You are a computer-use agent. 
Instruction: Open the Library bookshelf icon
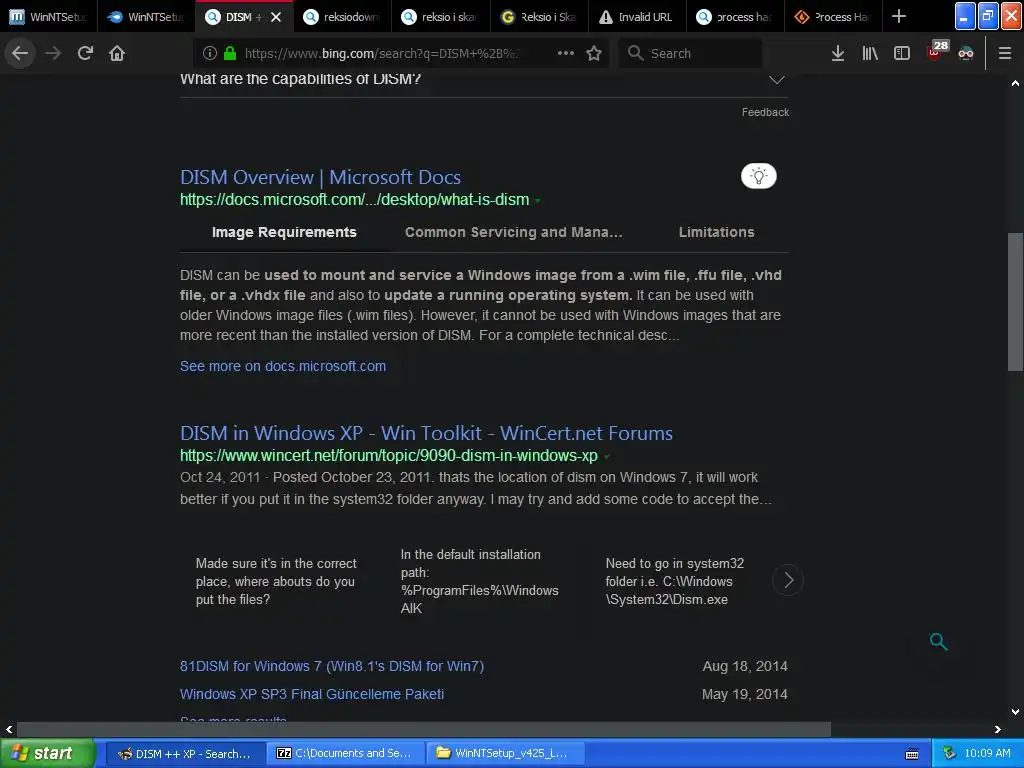point(870,53)
